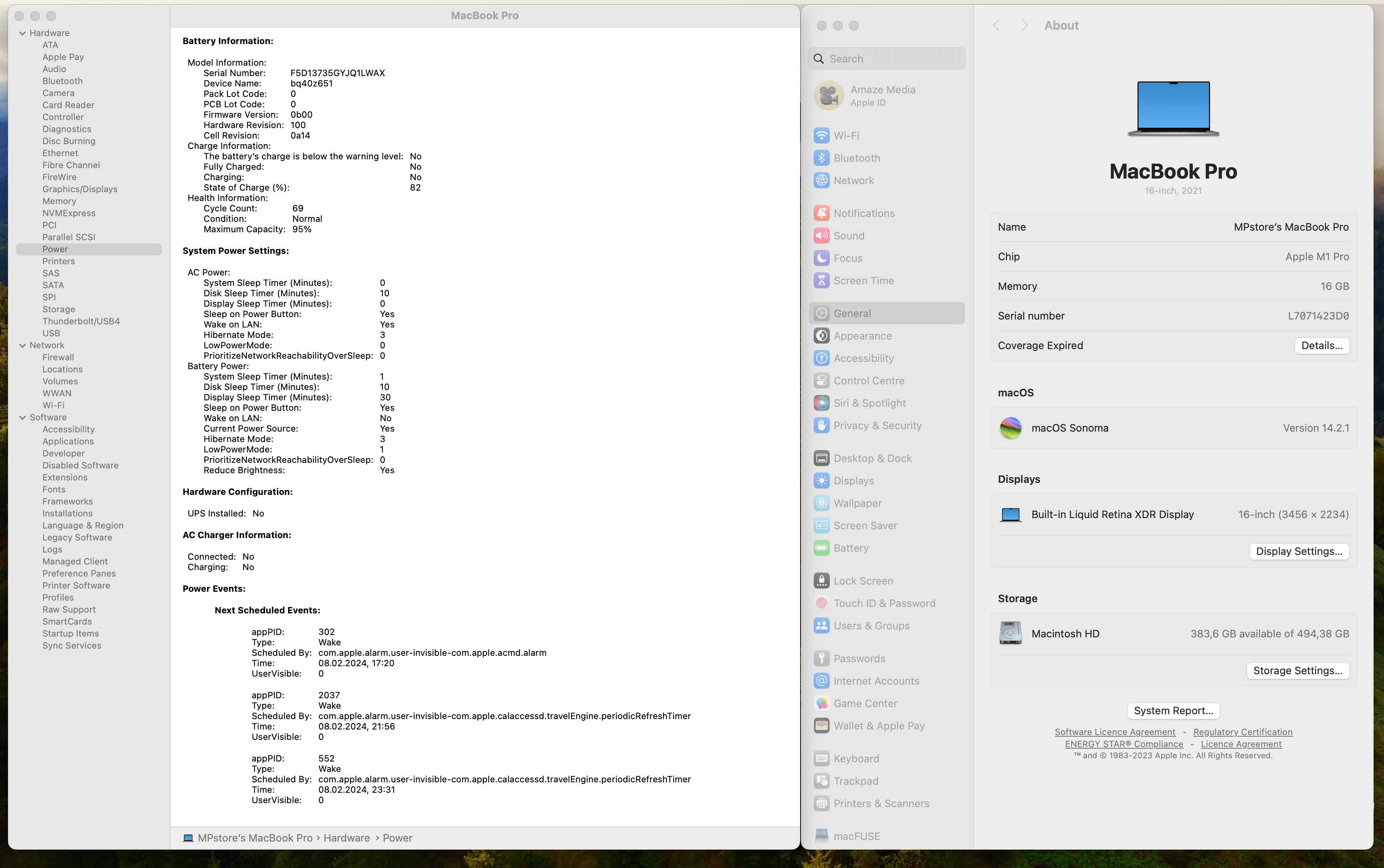
Task: Open the Network globe icon
Action: pos(821,180)
